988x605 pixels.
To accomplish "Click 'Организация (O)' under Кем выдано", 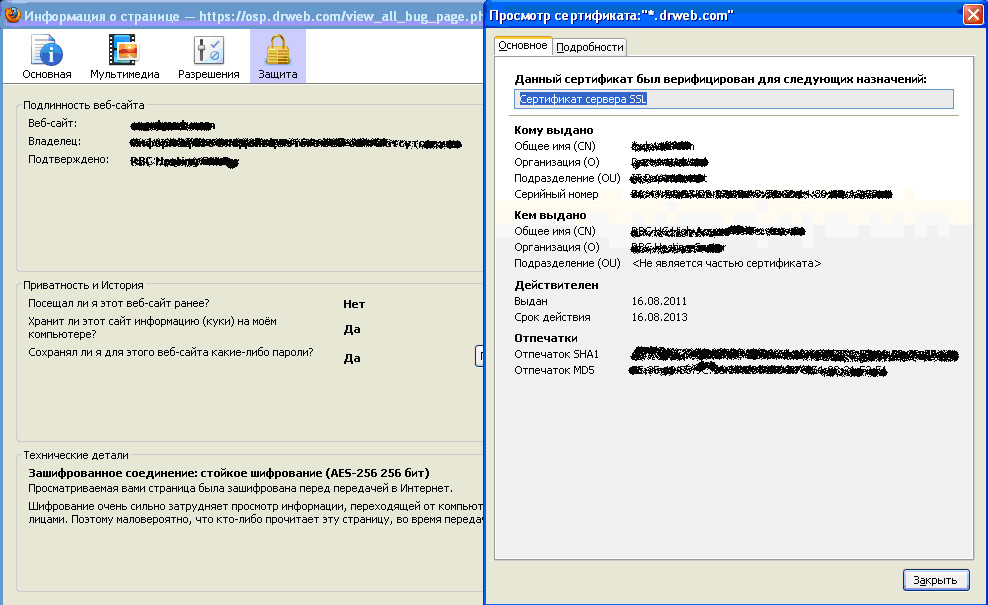I will [556, 247].
